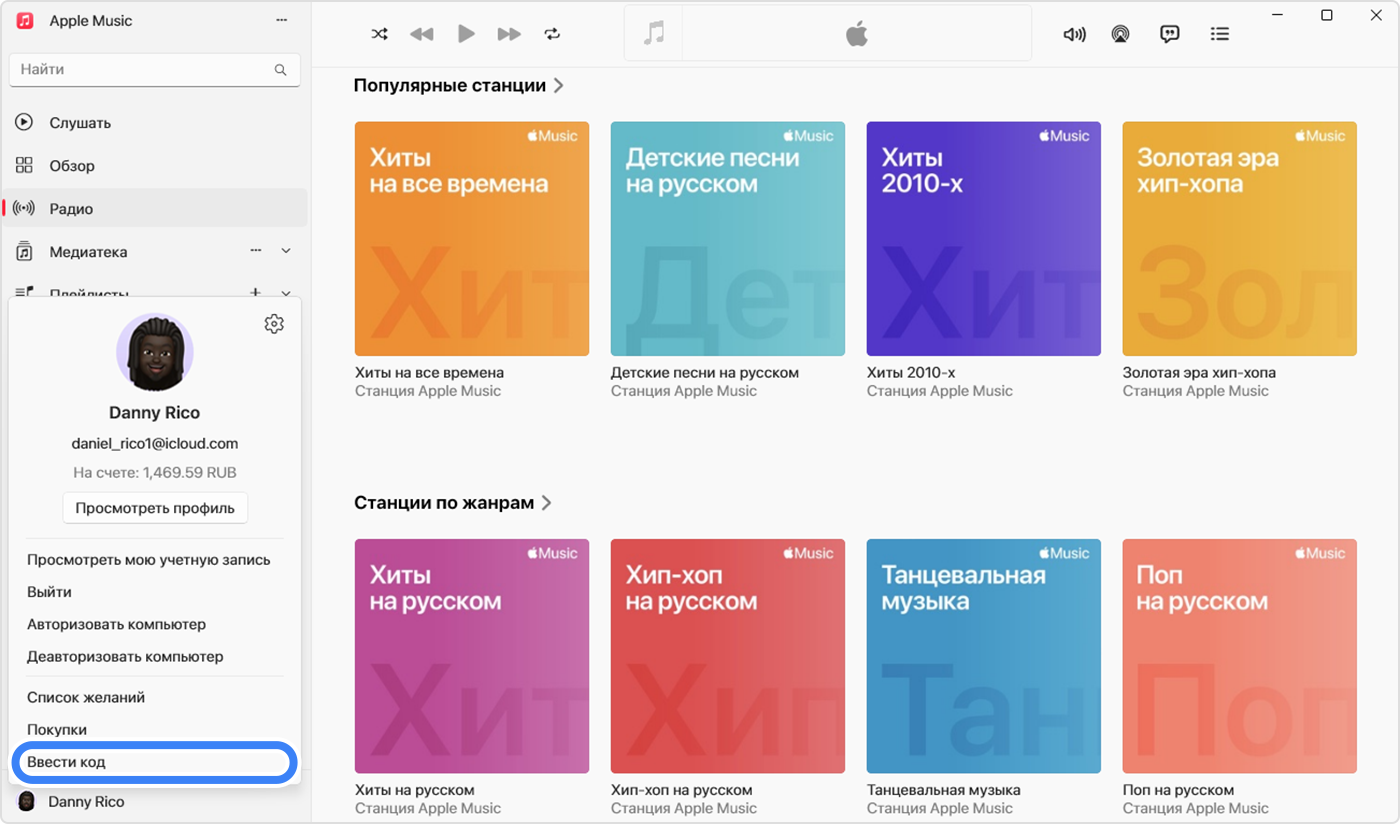Click Danny Rico's avatar in the popup
Image resolution: width=1400 pixels, height=824 pixels.
point(155,353)
